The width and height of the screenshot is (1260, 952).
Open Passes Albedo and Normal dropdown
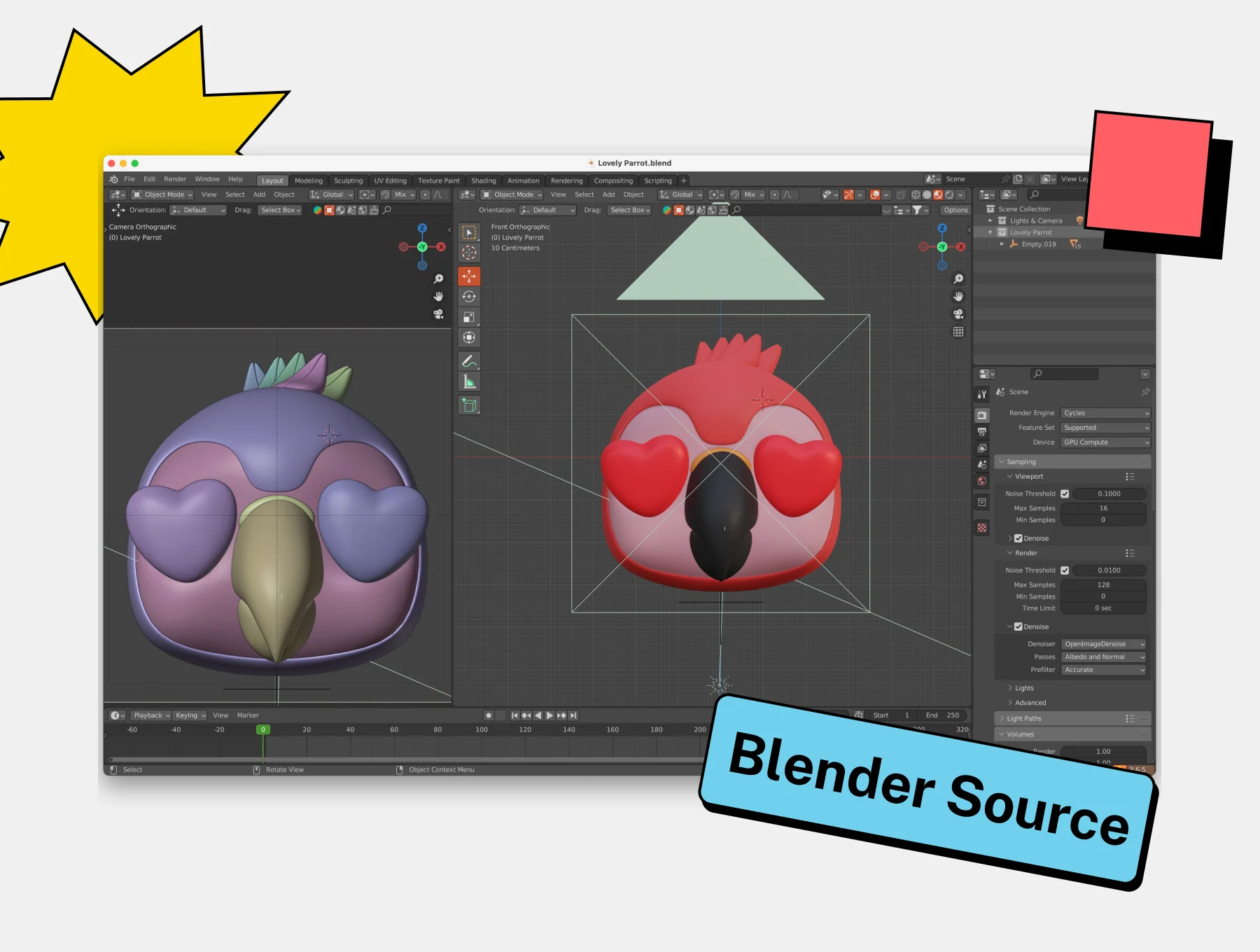click(1104, 657)
